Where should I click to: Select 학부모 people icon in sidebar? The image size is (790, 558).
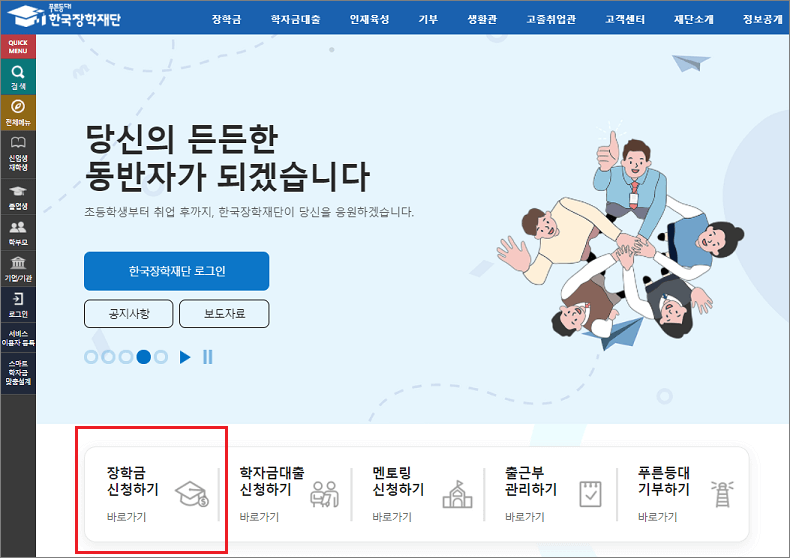coord(18,233)
